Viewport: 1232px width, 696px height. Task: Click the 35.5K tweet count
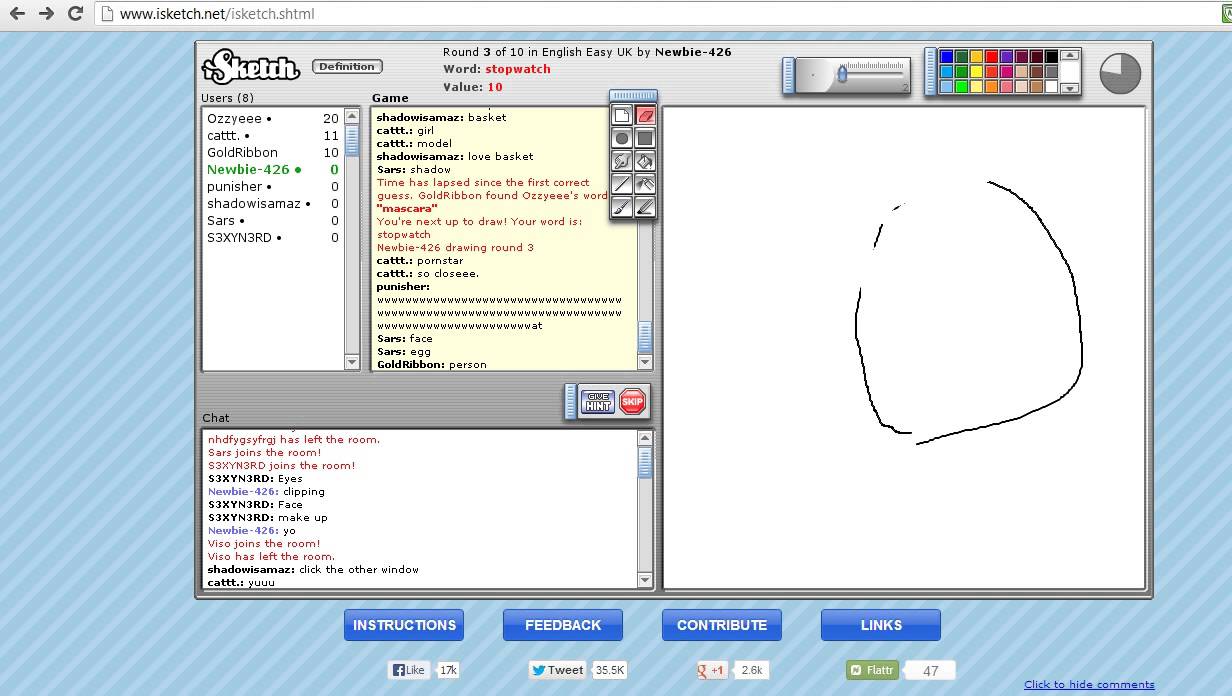[x=609, y=670]
